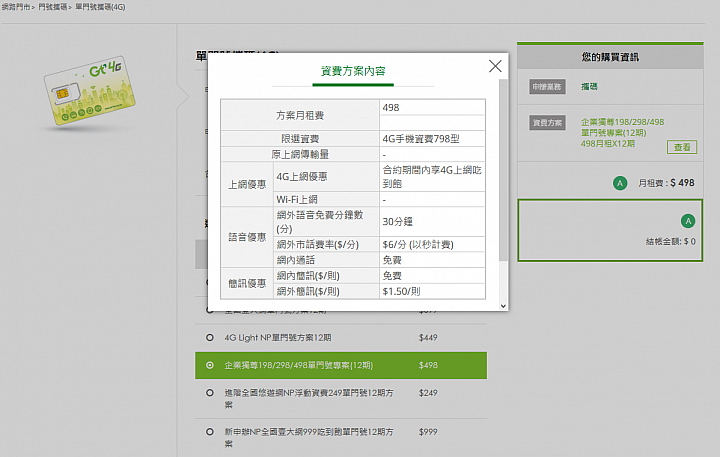Click the 限選資費 table cell
Viewport: 720px width, 457px height.
point(300,139)
